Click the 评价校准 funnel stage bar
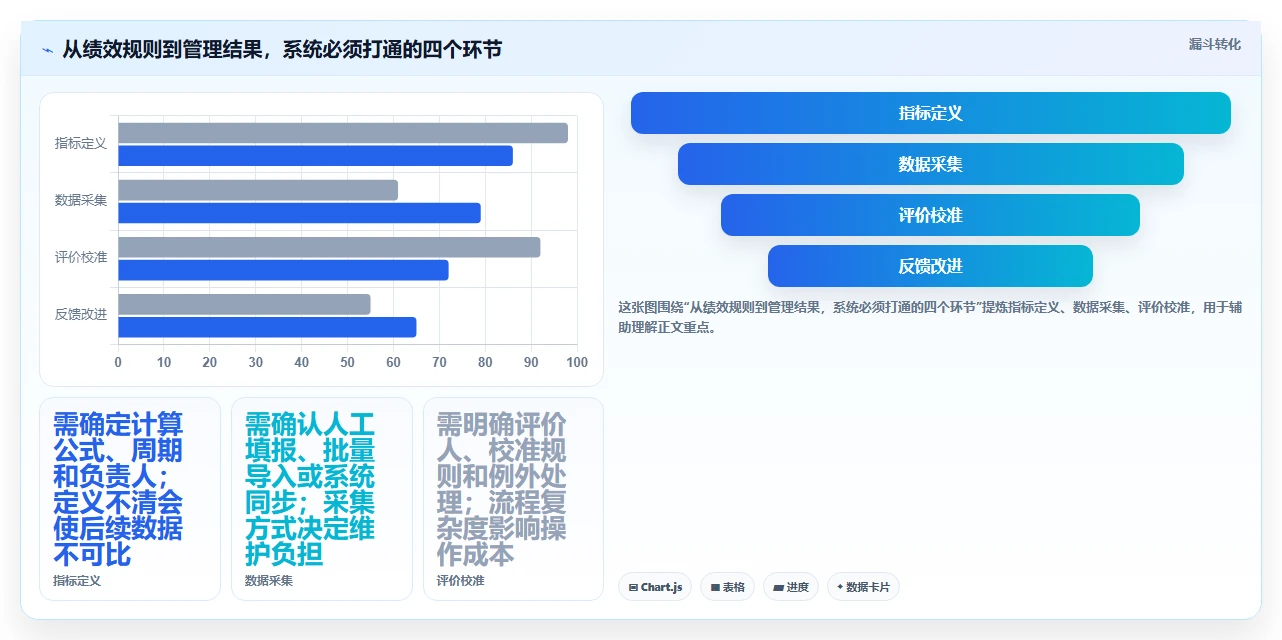 930,215
